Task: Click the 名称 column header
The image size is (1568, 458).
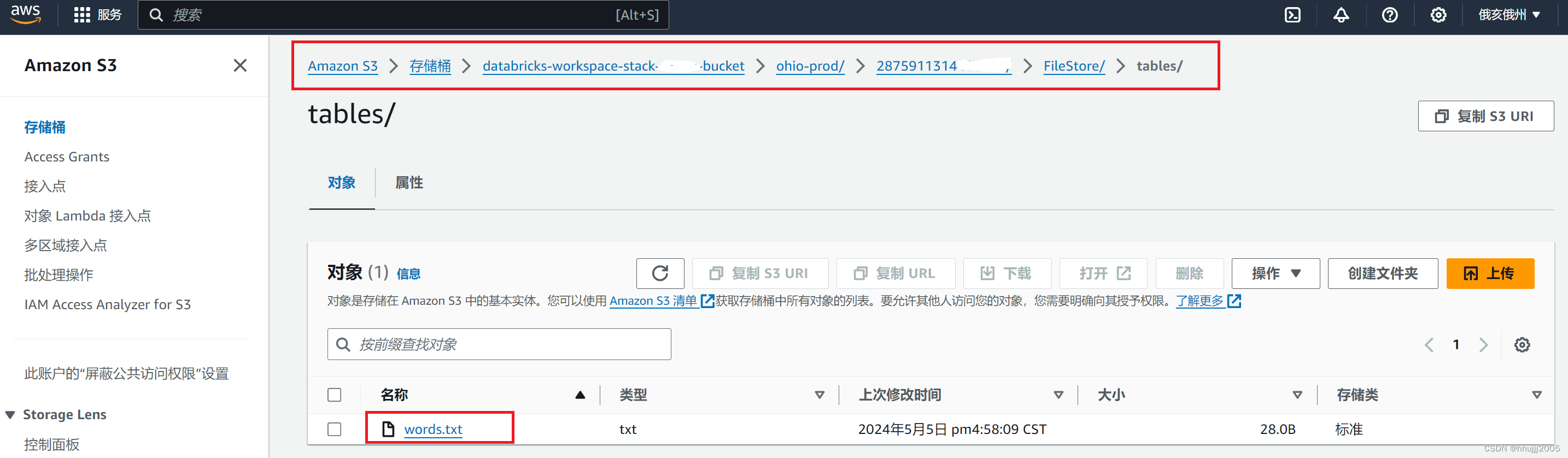Action: click(394, 395)
